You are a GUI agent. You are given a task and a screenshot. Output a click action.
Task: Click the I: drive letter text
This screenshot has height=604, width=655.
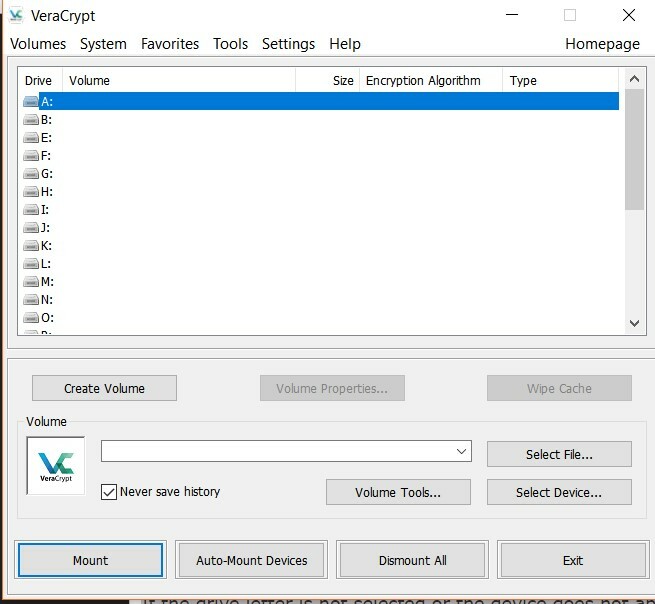tap(45, 210)
